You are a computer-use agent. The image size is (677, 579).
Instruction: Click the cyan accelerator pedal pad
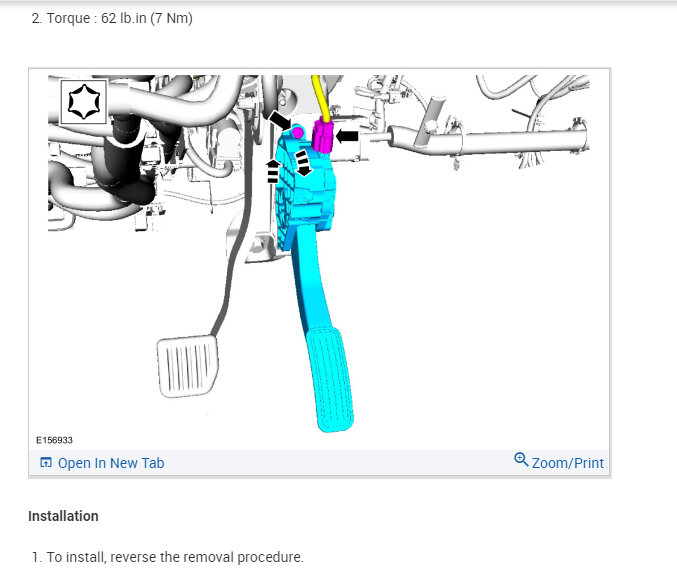coord(330,379)
